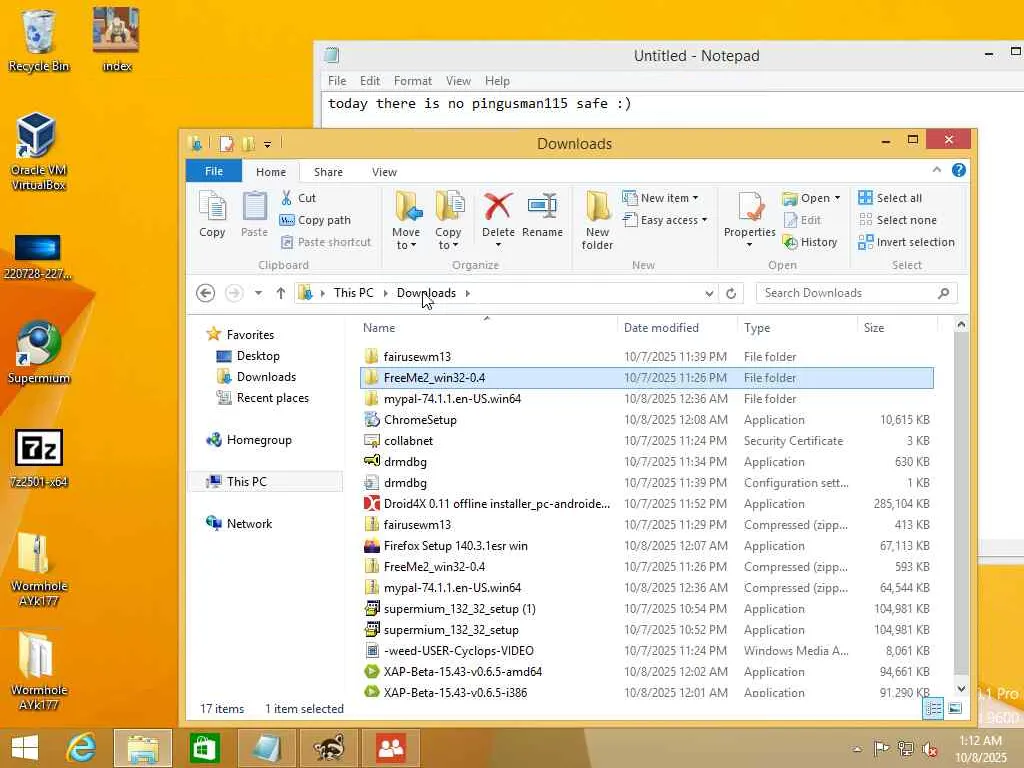Open Notepad's Help menu
The width and height of the screenshot is (1024, 768).
pyautogui.click(x=497, y=81)
